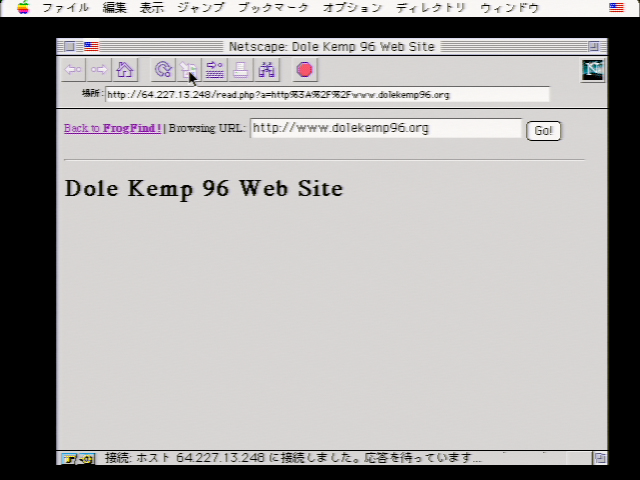This screenshot has width=640, height=480.
Task: Open the Apple menu
Action: pyautogui.click(x=23, y=7)
